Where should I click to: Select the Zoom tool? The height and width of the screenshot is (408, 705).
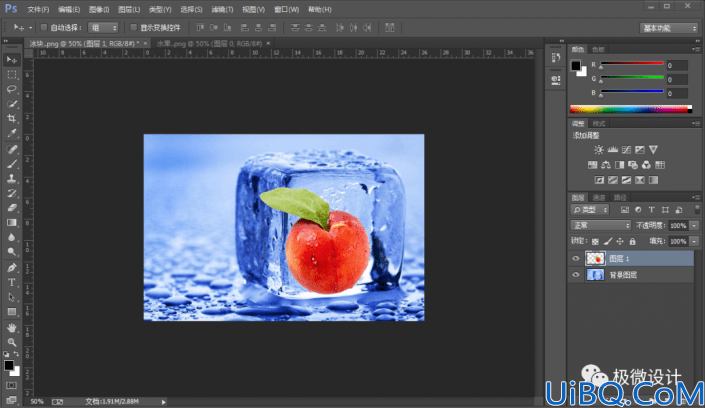point(12,342)
